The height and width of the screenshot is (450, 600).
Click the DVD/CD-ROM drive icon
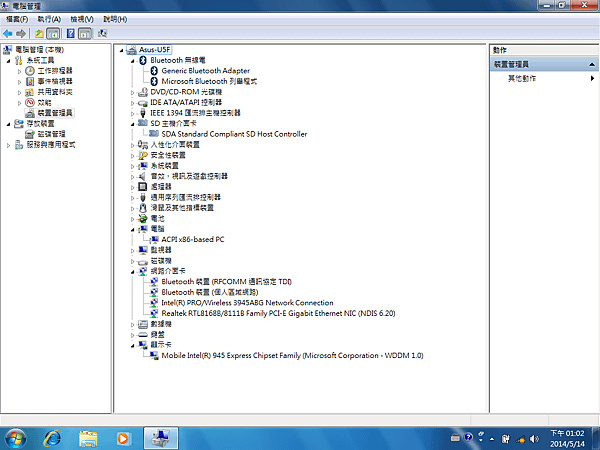click(x=143, y=92)
